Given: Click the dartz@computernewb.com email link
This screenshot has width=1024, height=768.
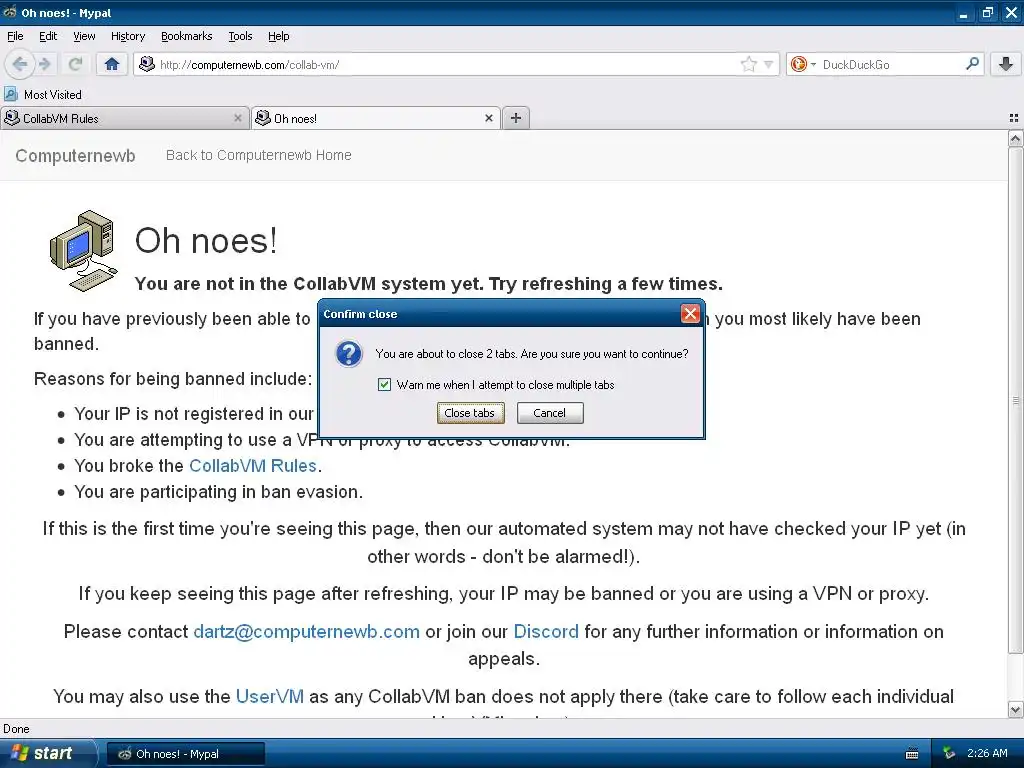Looking at the screenshot, I should click(306, 632).
